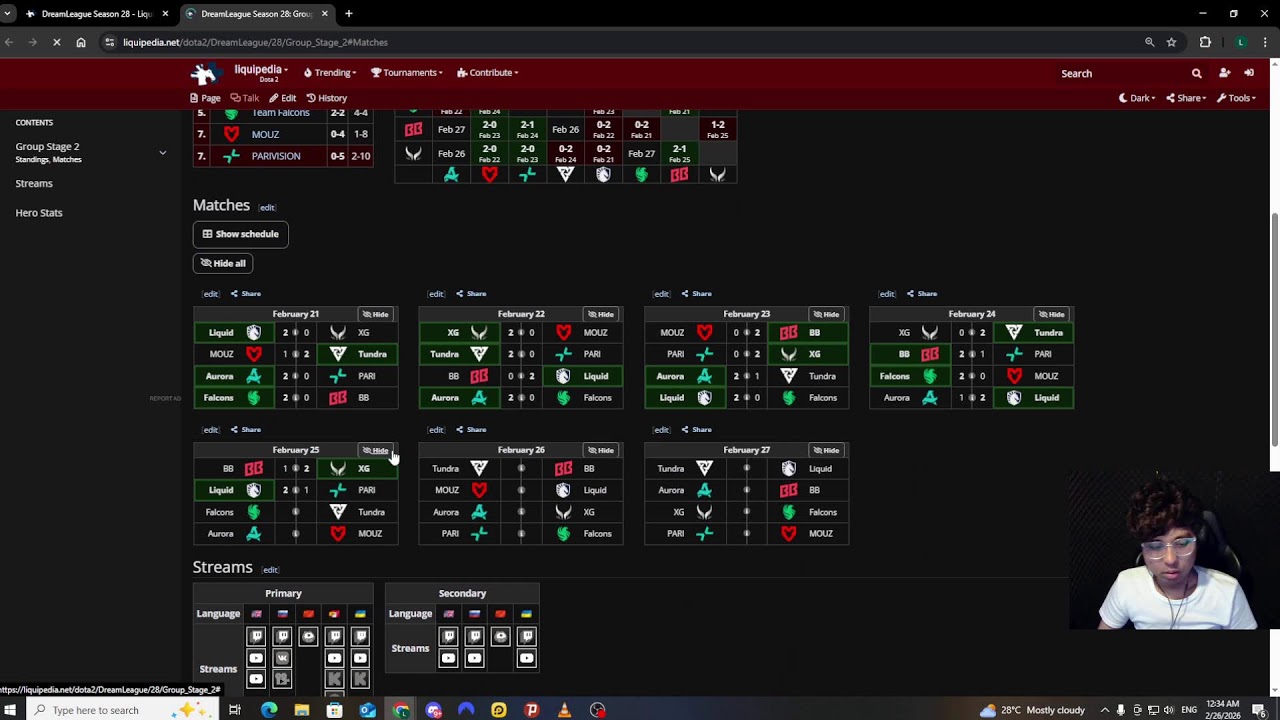
Task: Click the Tundra logo in February 24 matches
Action: (1014, 333)
